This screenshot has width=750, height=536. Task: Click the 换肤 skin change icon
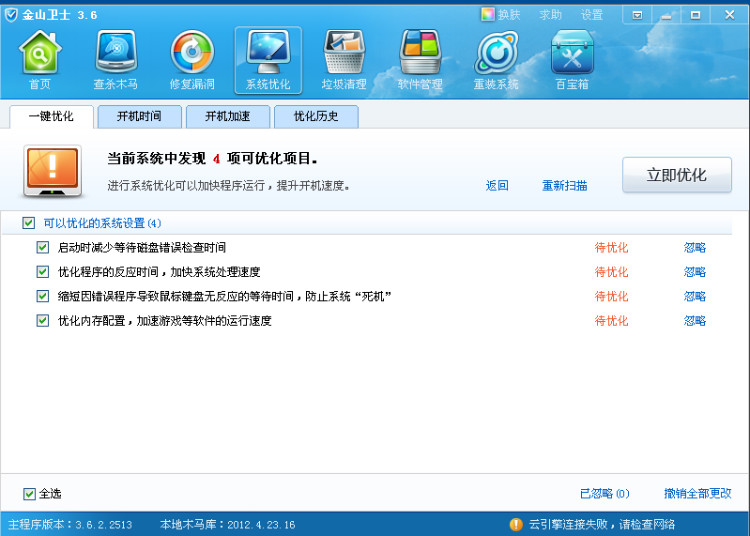(x=487, y=14)
